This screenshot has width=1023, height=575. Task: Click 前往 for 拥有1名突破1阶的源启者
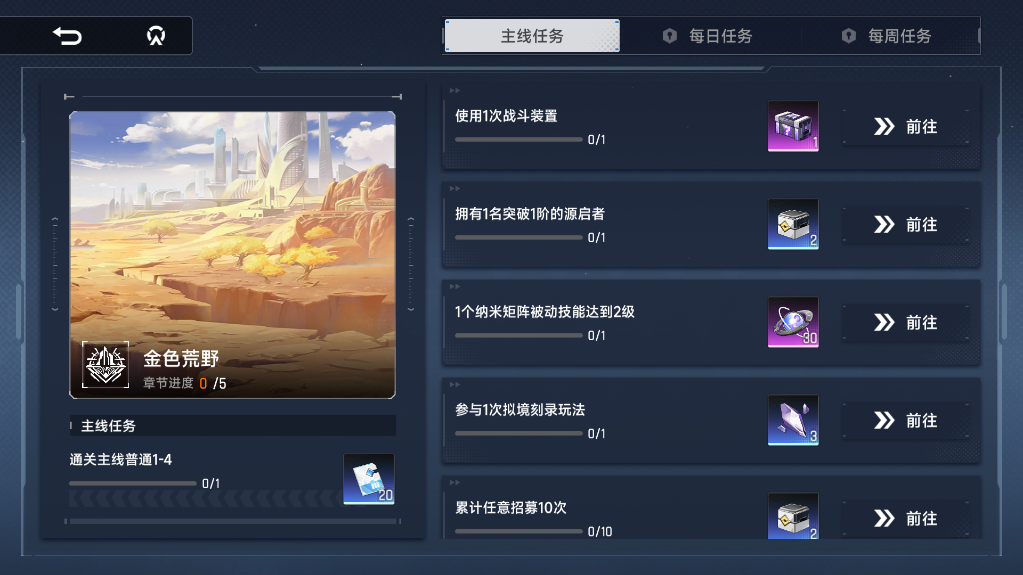[x=906, y=225]
